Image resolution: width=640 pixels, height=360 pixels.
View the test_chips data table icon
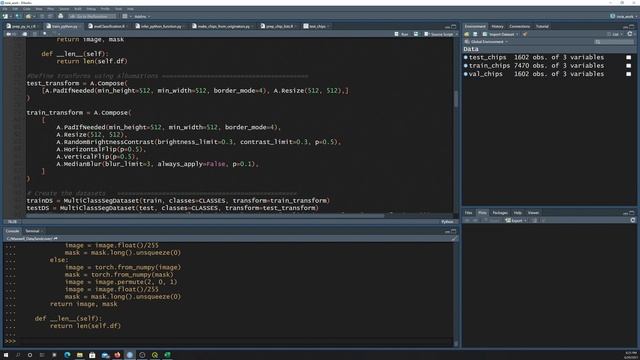click(x=629, y=58)
